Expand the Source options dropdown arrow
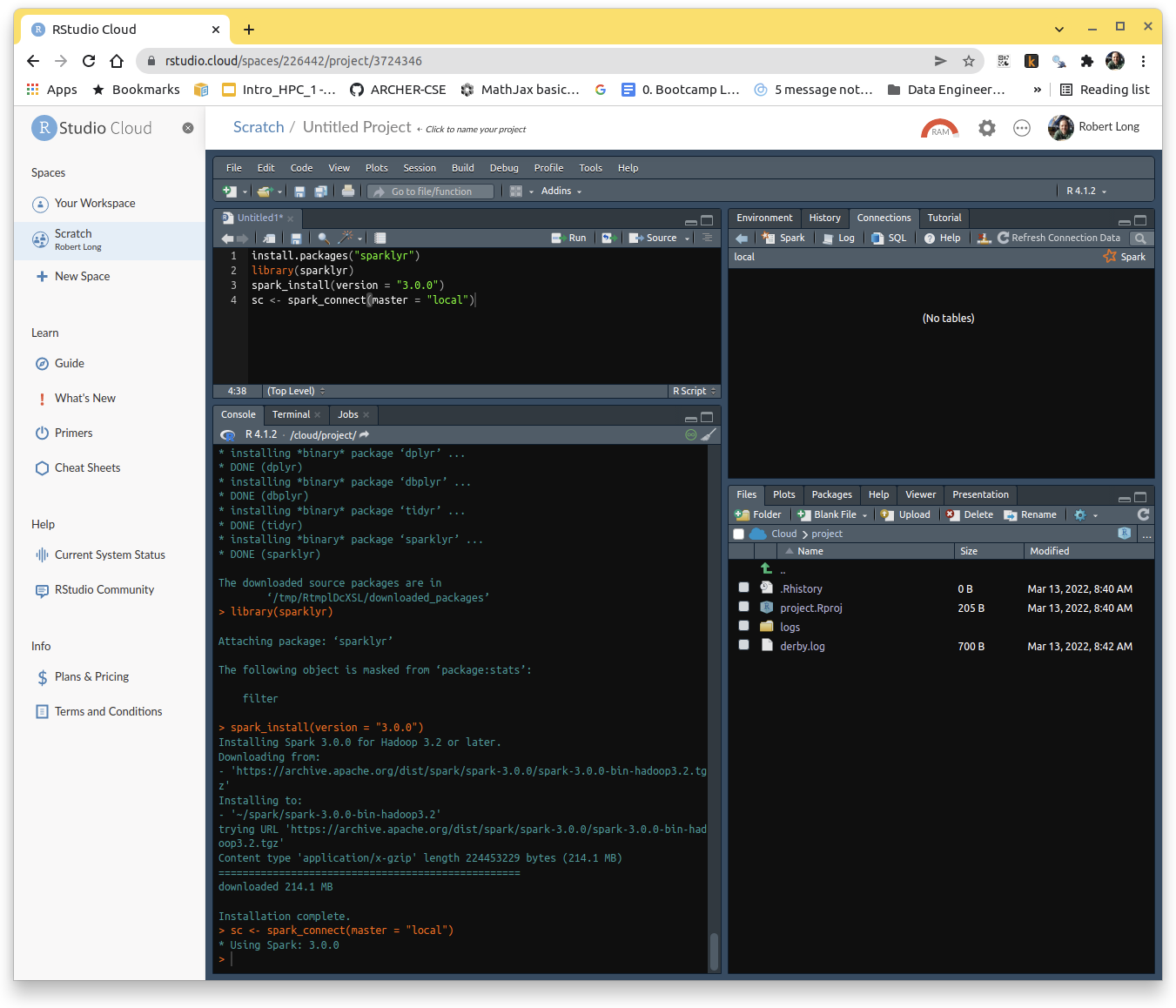Viewport: 1176px width, 1008px height. [x=687, y=239]
